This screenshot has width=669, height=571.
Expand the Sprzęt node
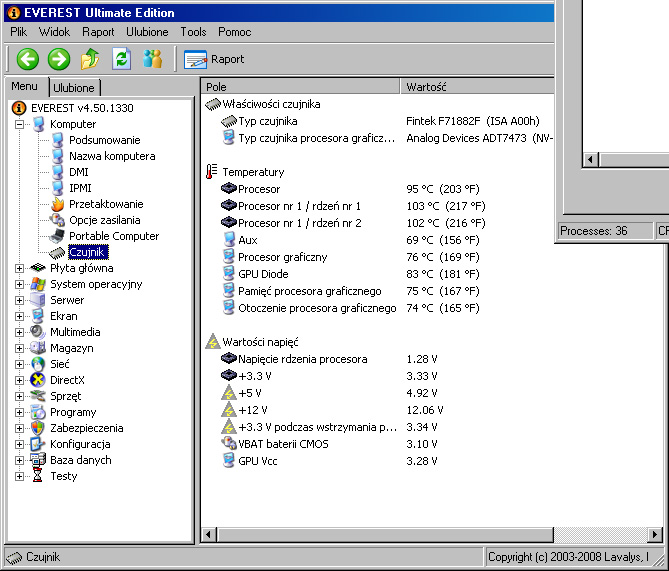click(x=19, y=396)
